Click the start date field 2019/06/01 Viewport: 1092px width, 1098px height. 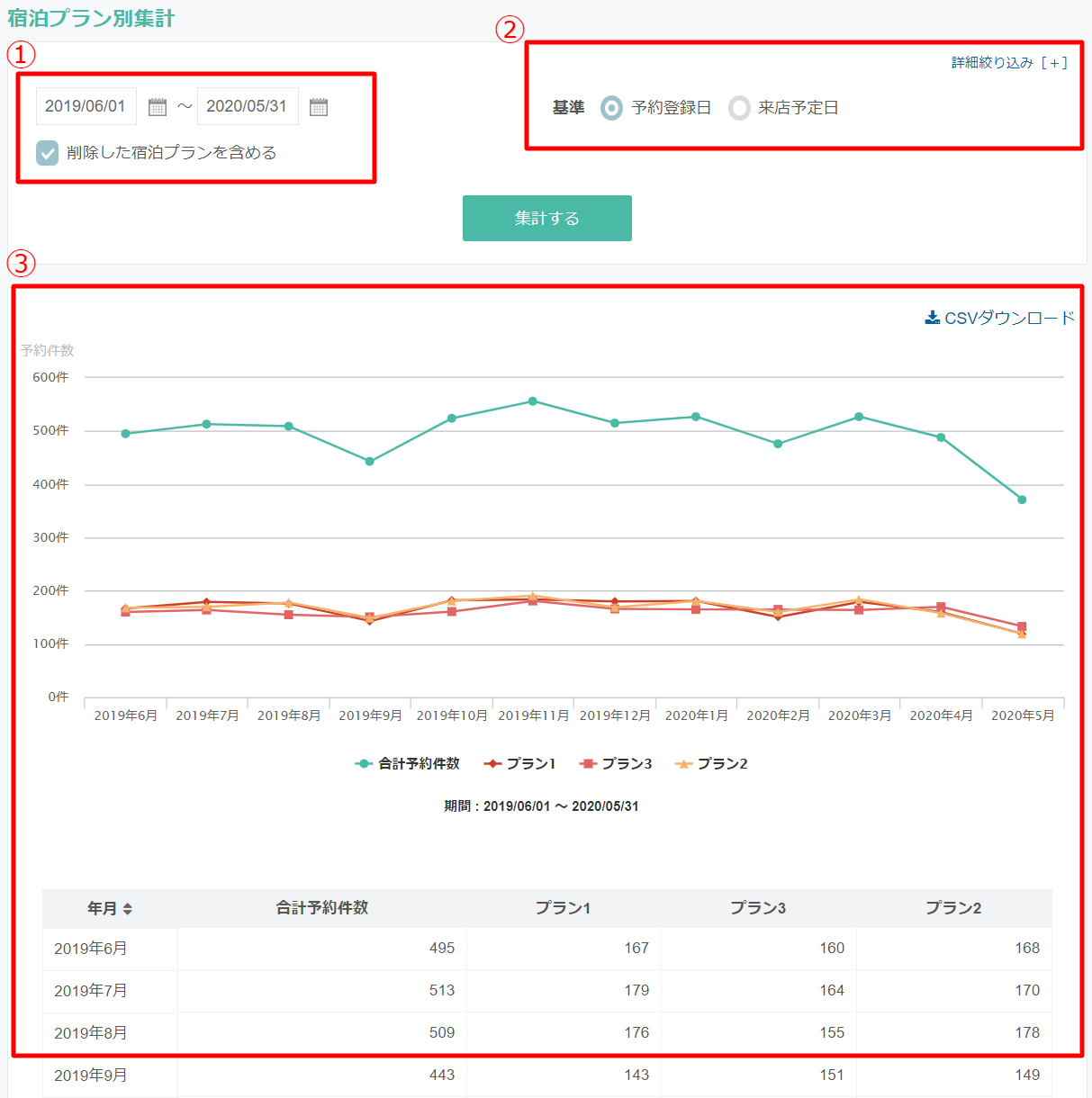pos(86,106)
